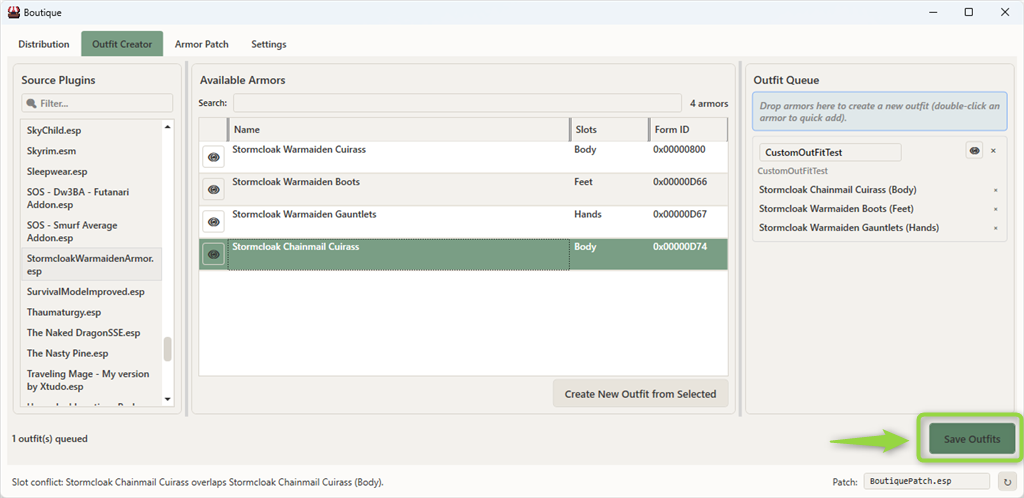Preview the selected Stormcloak Chainmail Cuirass
The height and width of the screenshot is (498, 1024).
[213, 254]
